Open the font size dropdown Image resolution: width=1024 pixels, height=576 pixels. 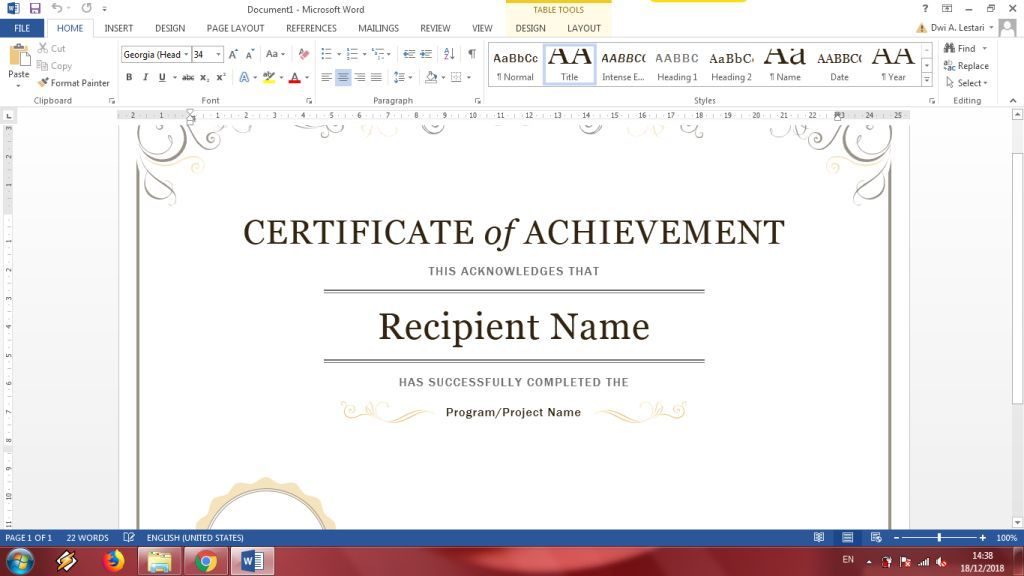click(x=218, y=54)
